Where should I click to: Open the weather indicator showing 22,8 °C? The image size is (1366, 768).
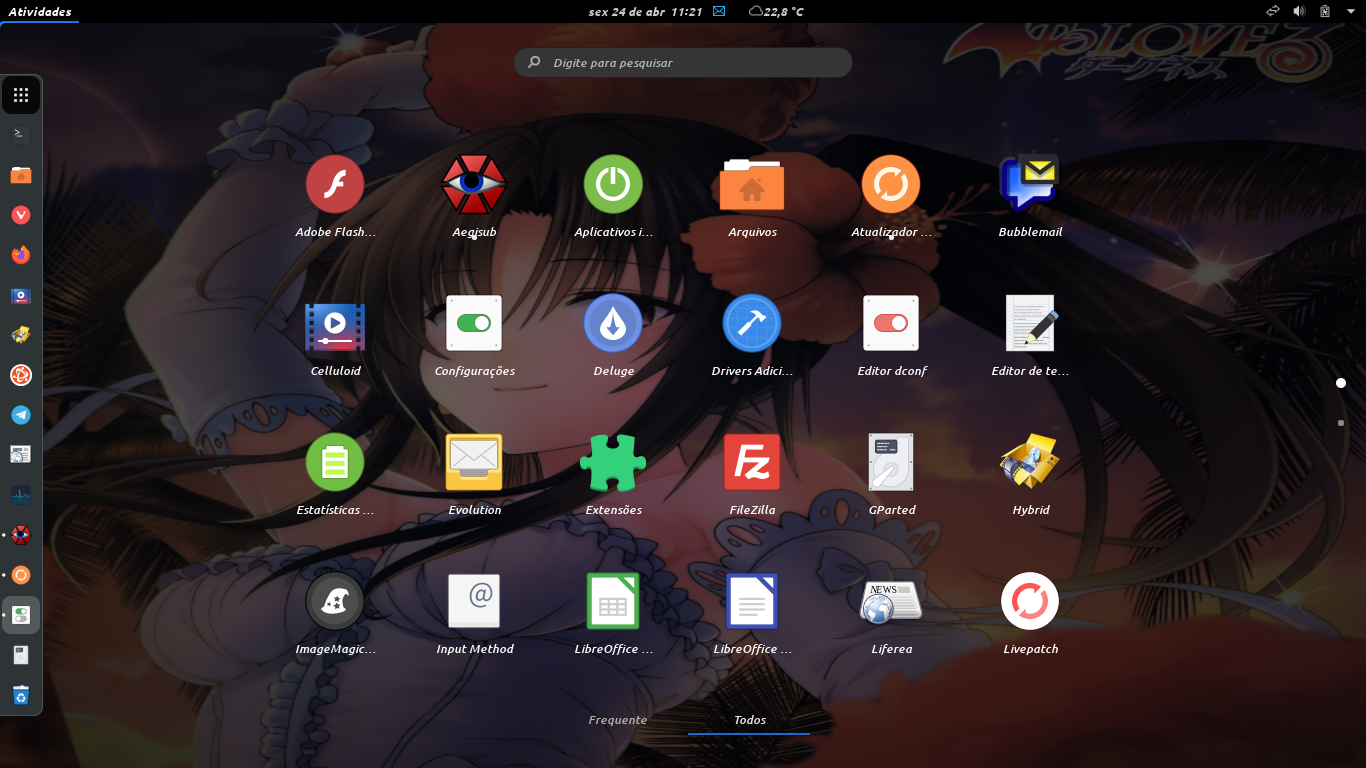[x=776, y=12]
